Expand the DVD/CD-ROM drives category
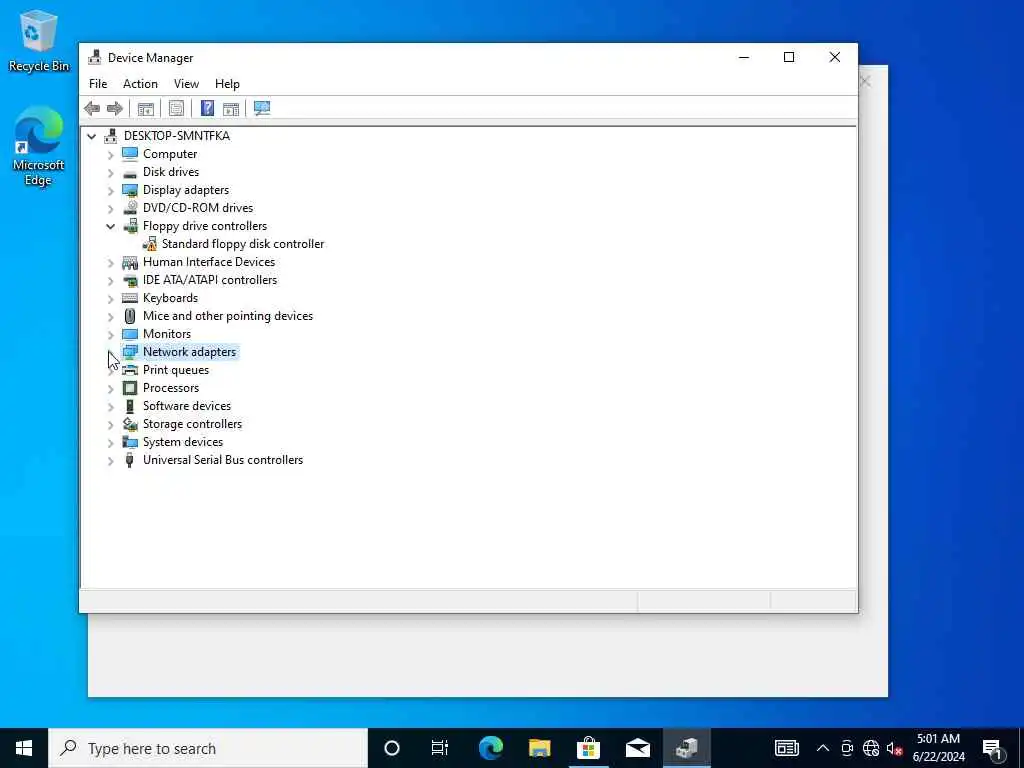Image resolution: width=1024 pixels, height=768 pixels. [x=110, y=209]
